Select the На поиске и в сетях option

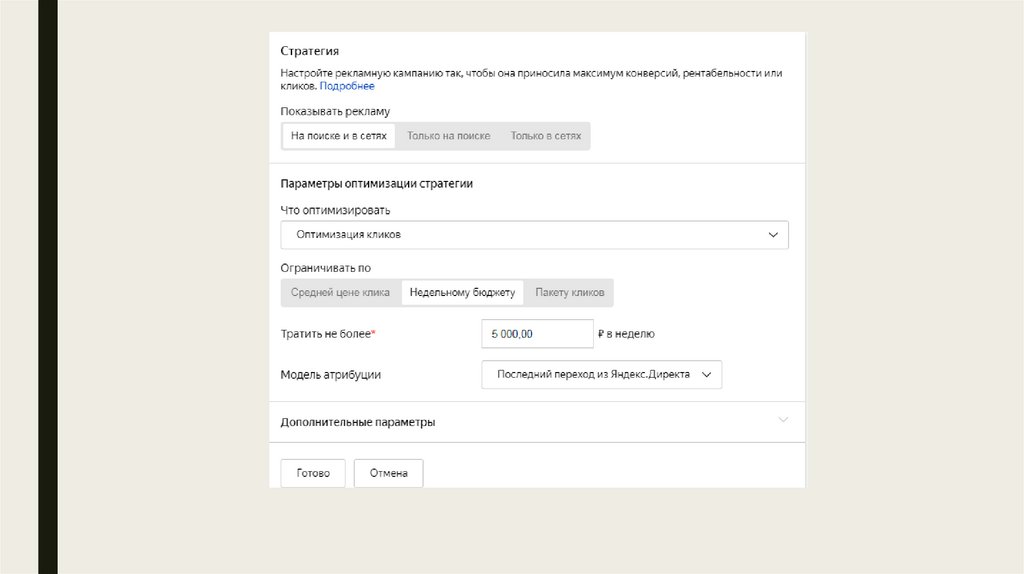[x=338, y=136]
